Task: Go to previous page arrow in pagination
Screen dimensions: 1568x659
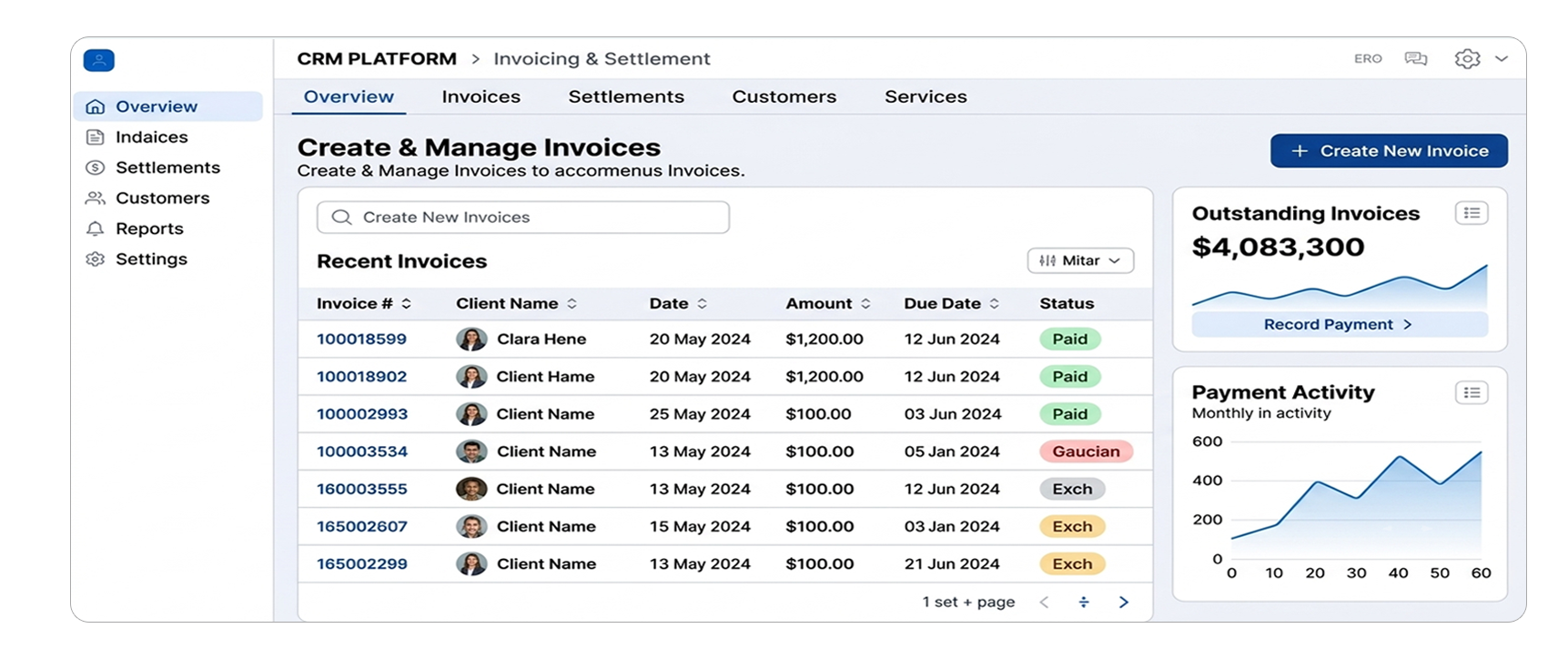Action: 1045,602
